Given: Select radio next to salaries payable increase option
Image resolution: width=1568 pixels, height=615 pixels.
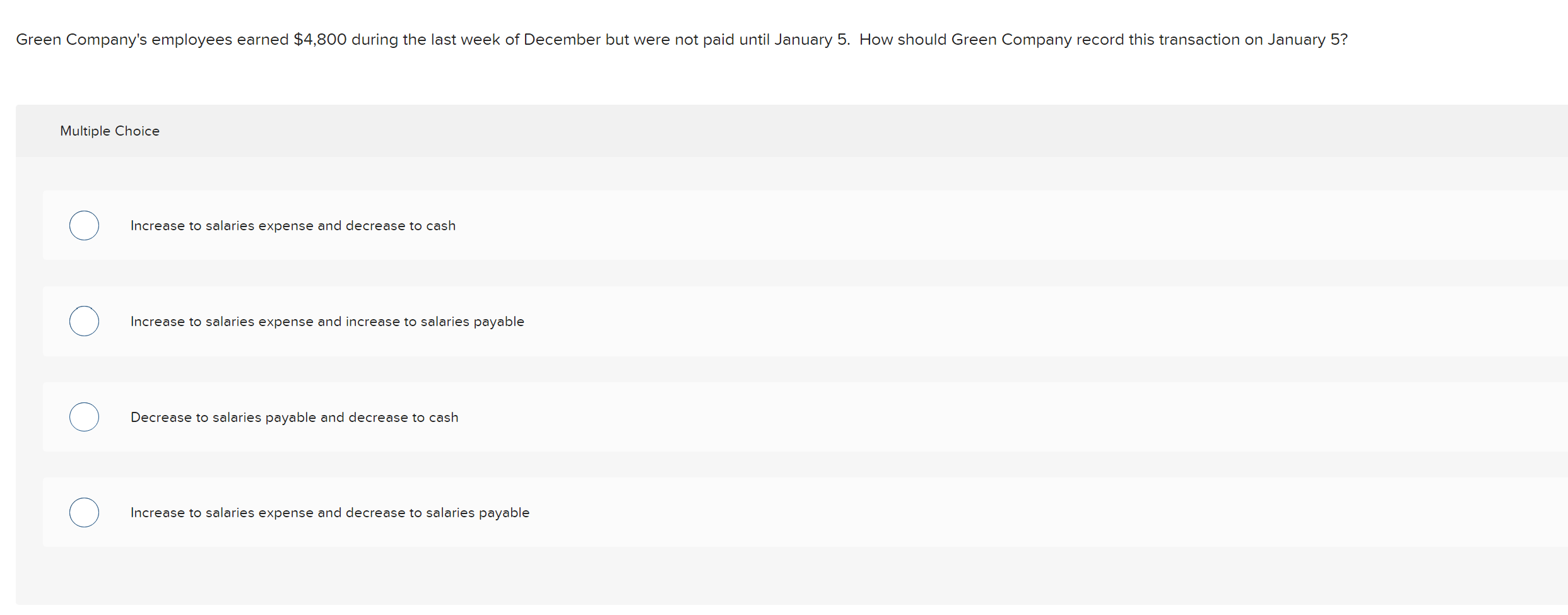Looking at the screenshot, I should click(84, 321).
